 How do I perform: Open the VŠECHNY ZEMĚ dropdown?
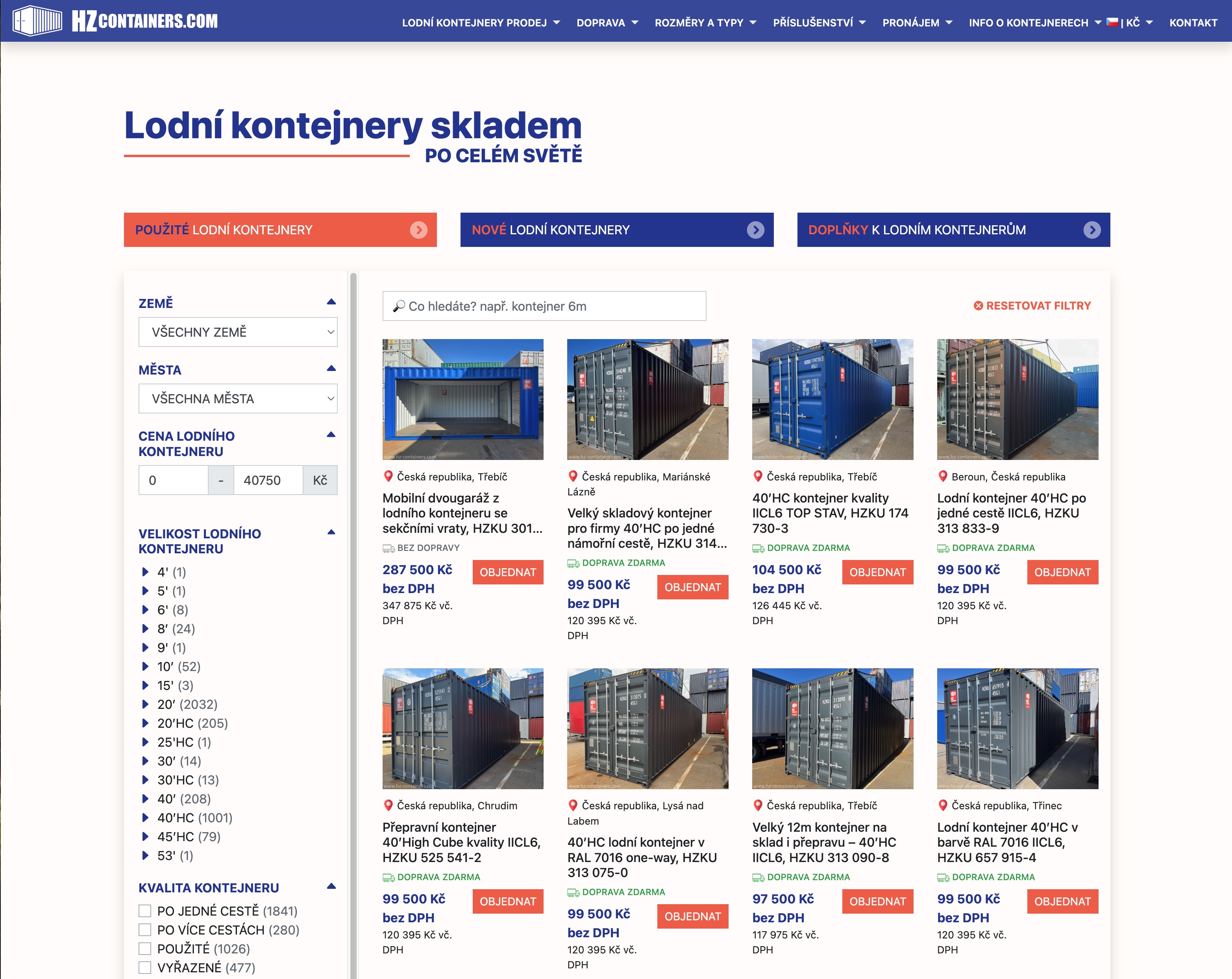pos(238,332)
